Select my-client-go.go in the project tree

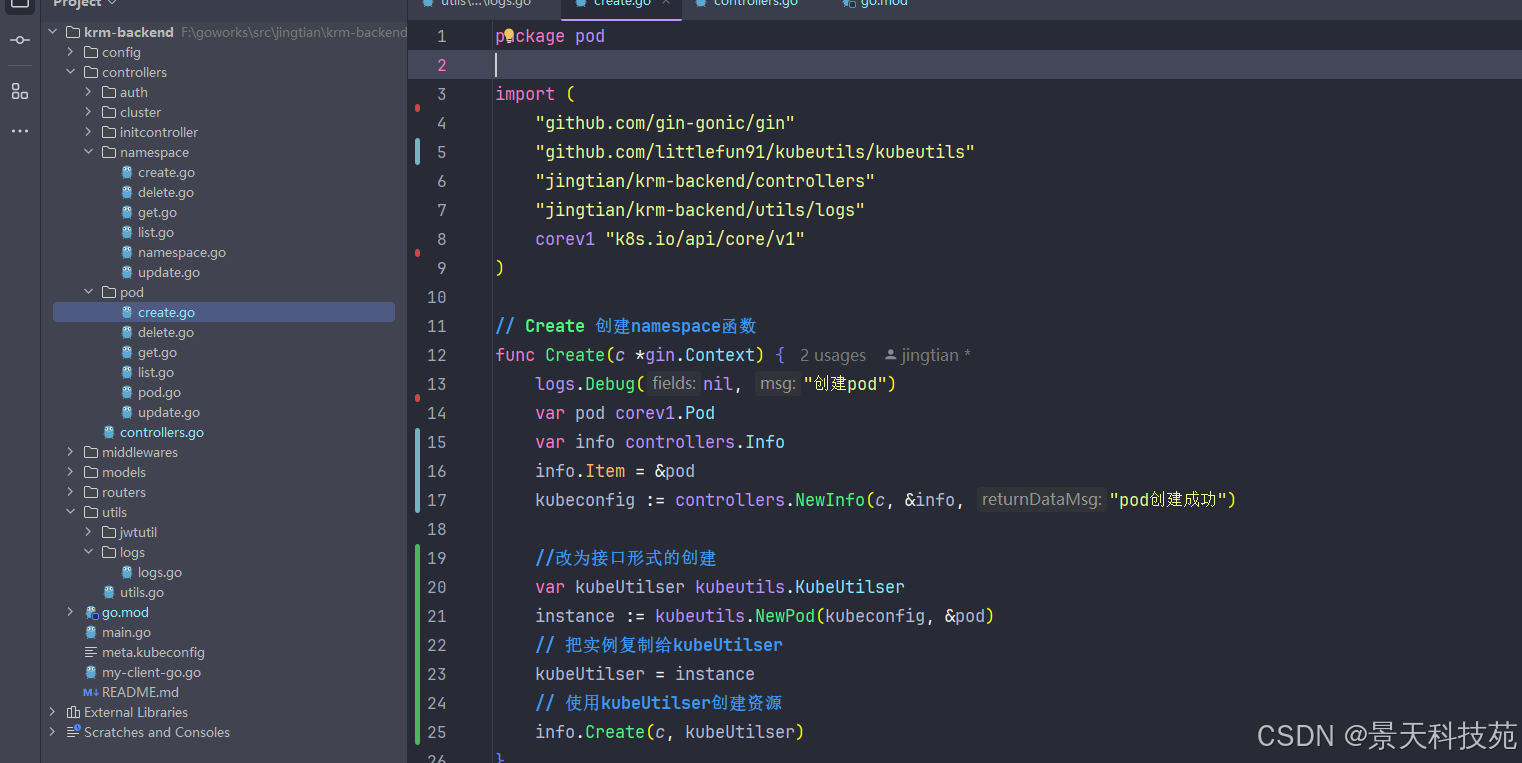click(x=151, y=672)
